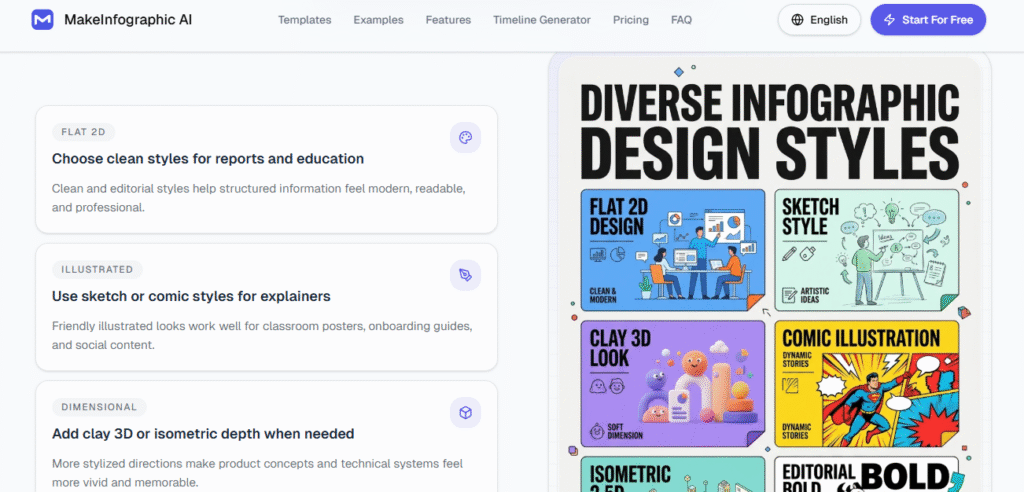Click the globe icon in language selector

point(797,20)
